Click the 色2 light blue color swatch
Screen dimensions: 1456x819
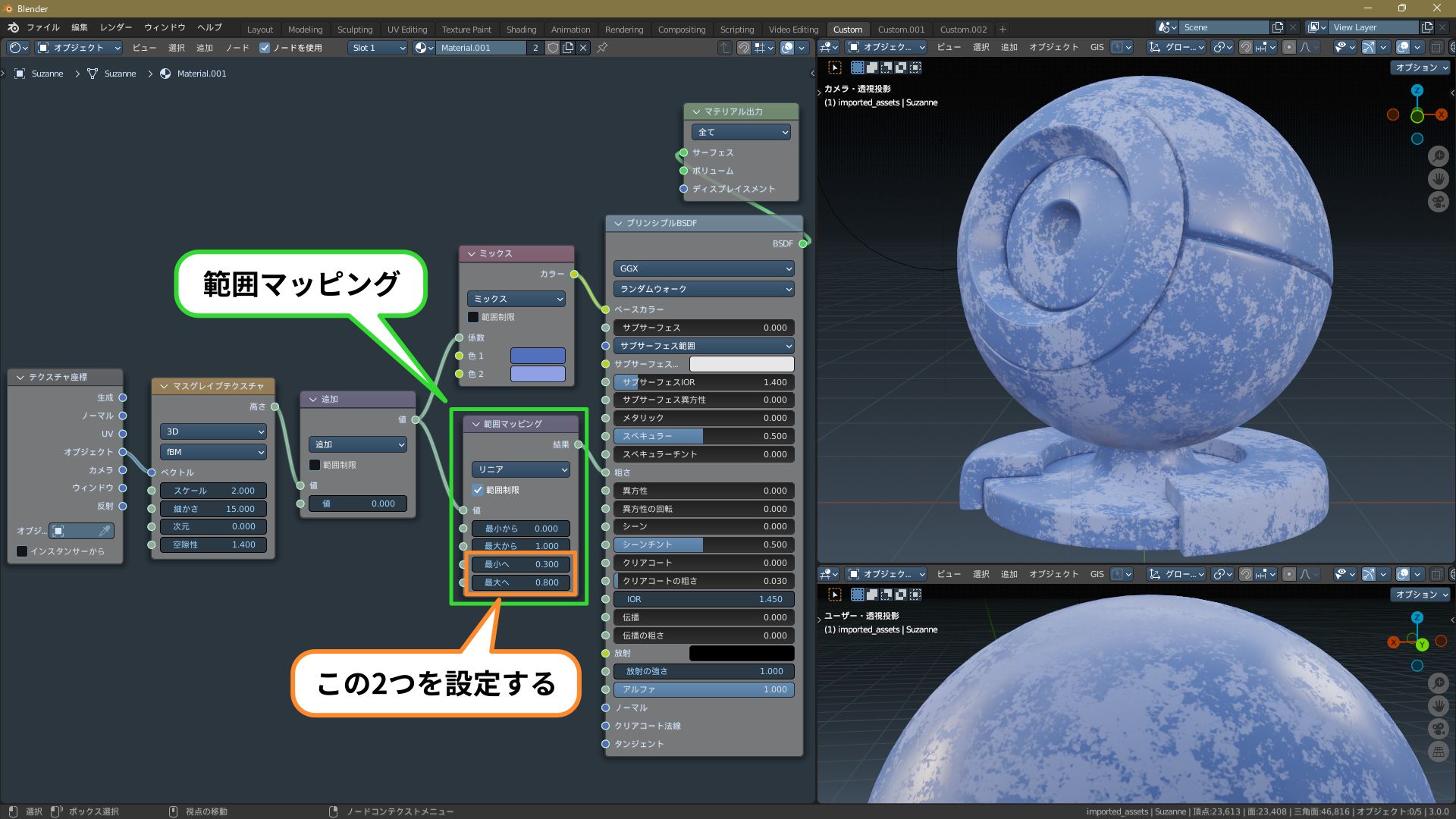[538, 374]
